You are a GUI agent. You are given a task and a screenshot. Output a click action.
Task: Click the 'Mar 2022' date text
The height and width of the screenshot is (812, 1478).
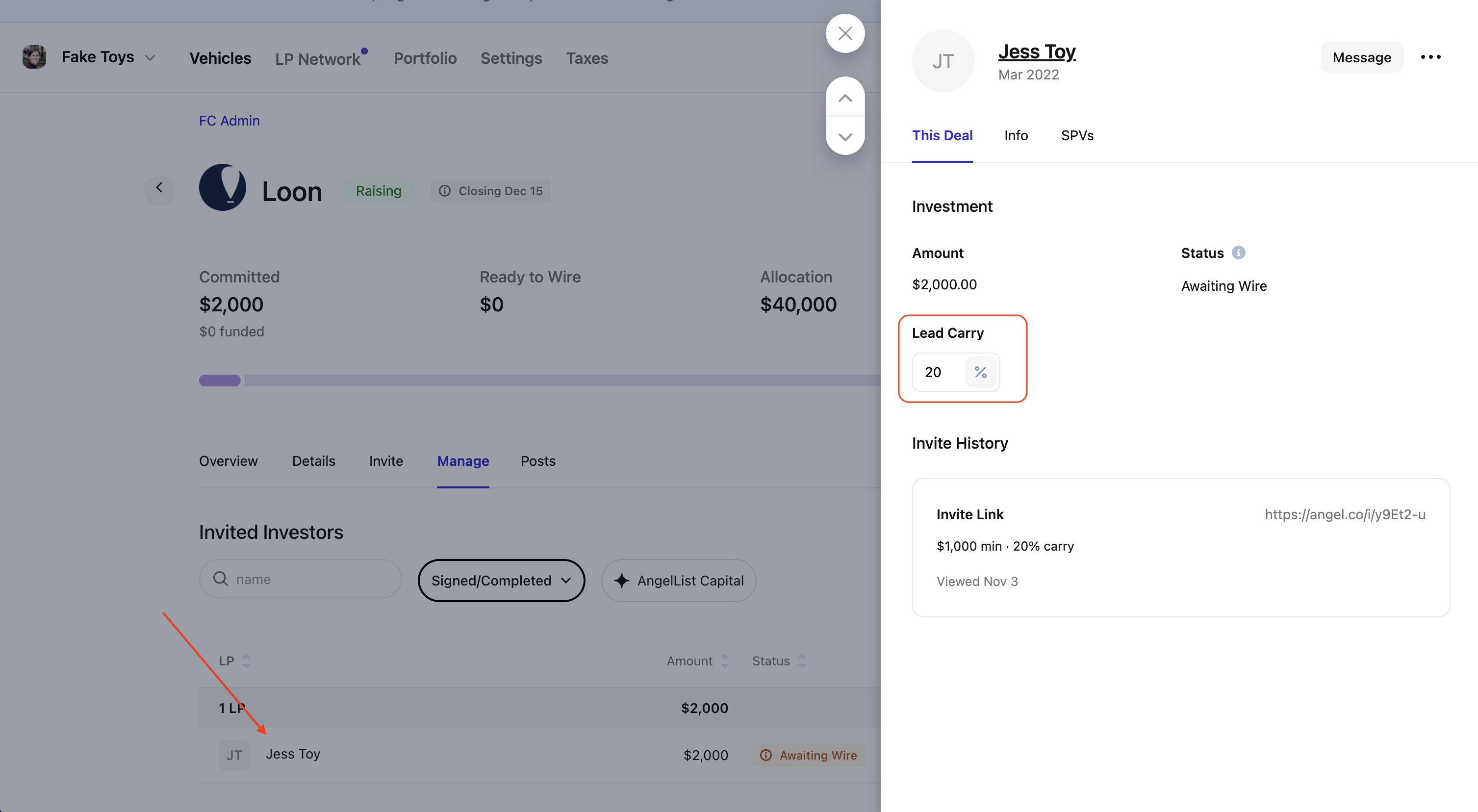point(1028,75)
